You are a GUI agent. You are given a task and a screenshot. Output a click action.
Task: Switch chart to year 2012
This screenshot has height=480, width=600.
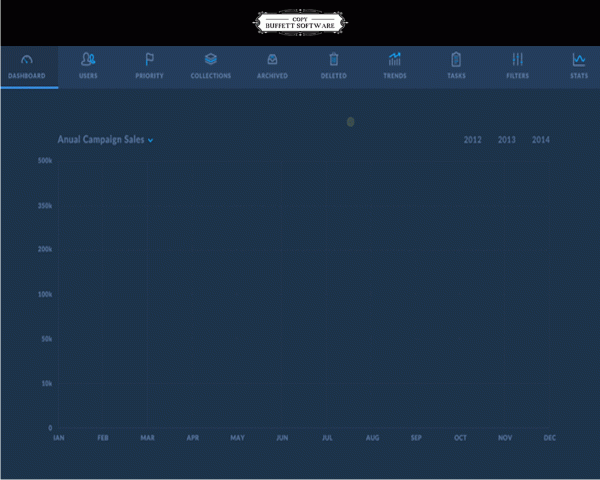(473, 140)
